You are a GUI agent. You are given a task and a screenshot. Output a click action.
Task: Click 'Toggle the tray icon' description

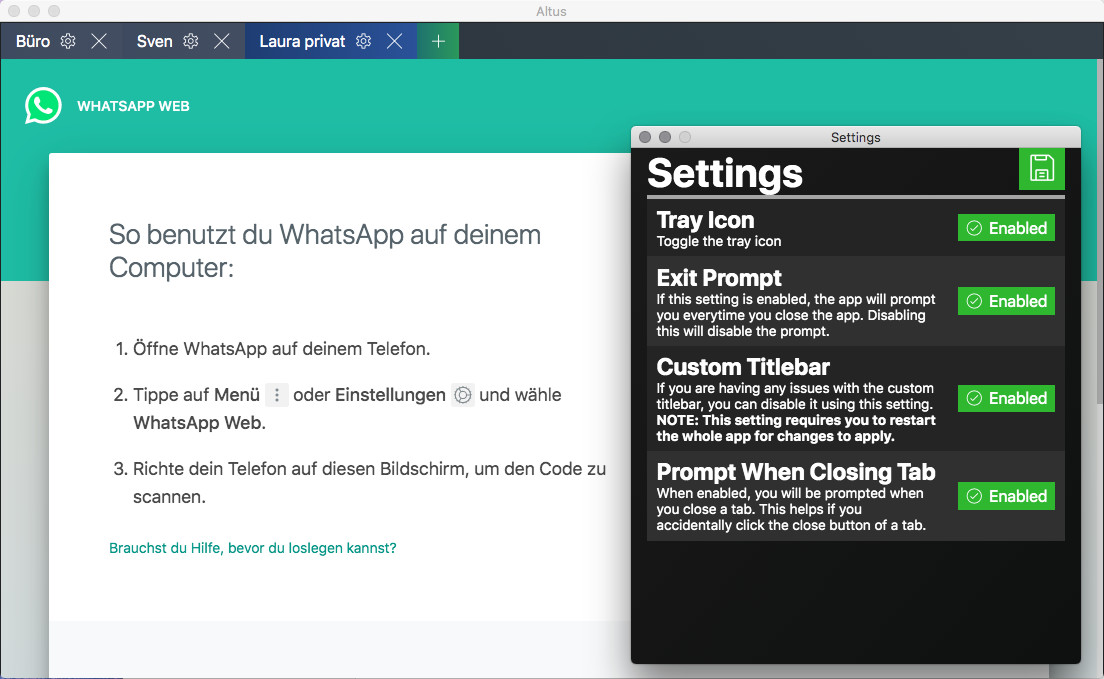pyautogui.click(x=719, y=242)
